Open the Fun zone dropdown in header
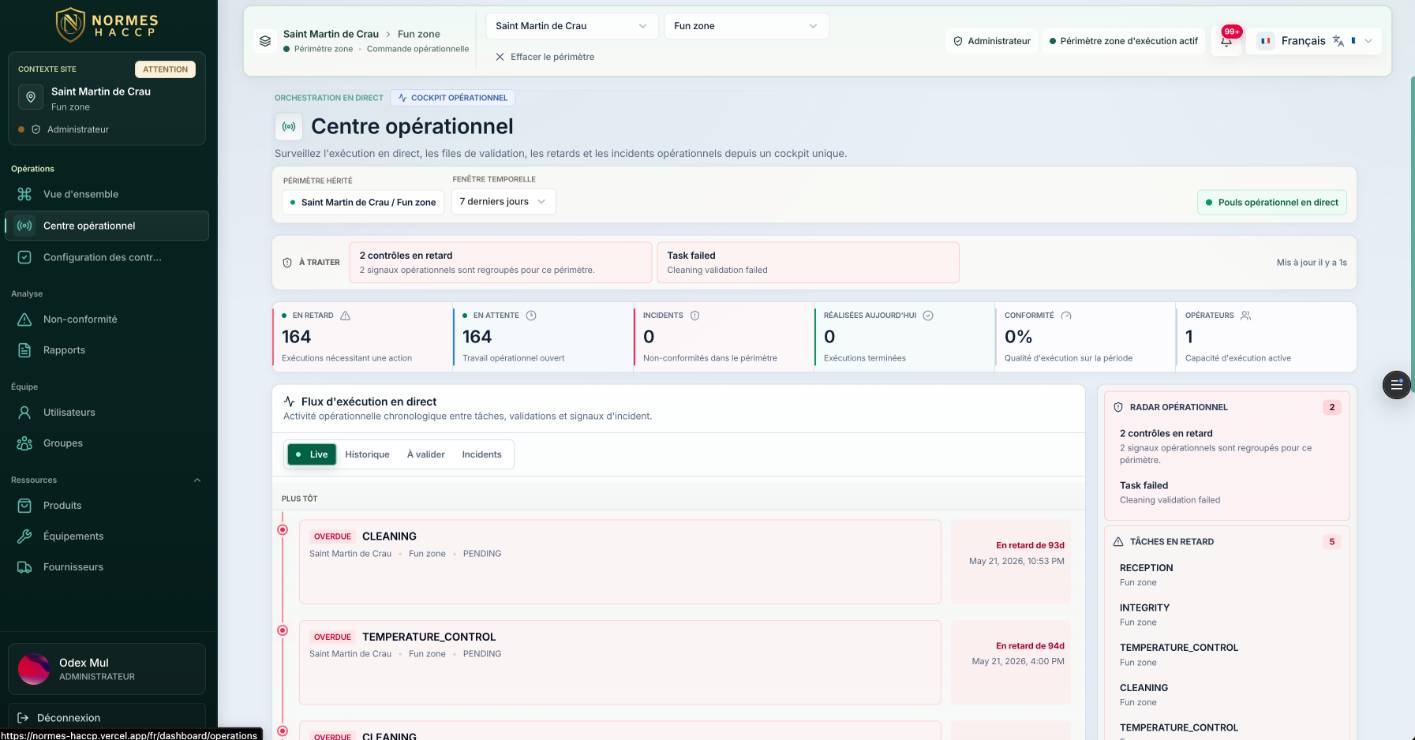The width and height of the screenshot is (1415, 740). [746, 26]
